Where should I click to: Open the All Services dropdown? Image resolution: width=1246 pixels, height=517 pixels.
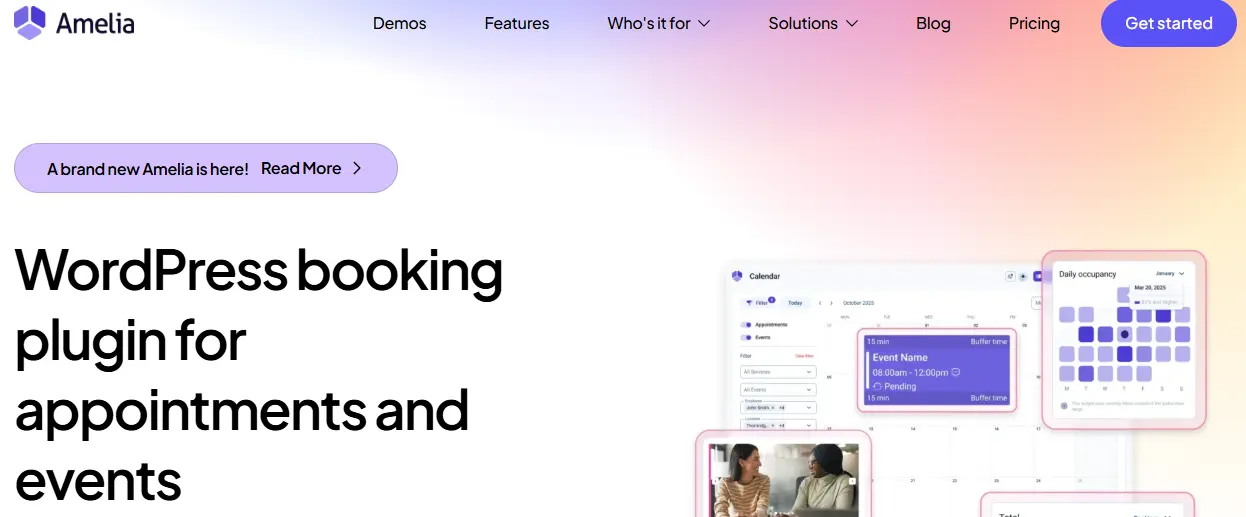(778, 372)
